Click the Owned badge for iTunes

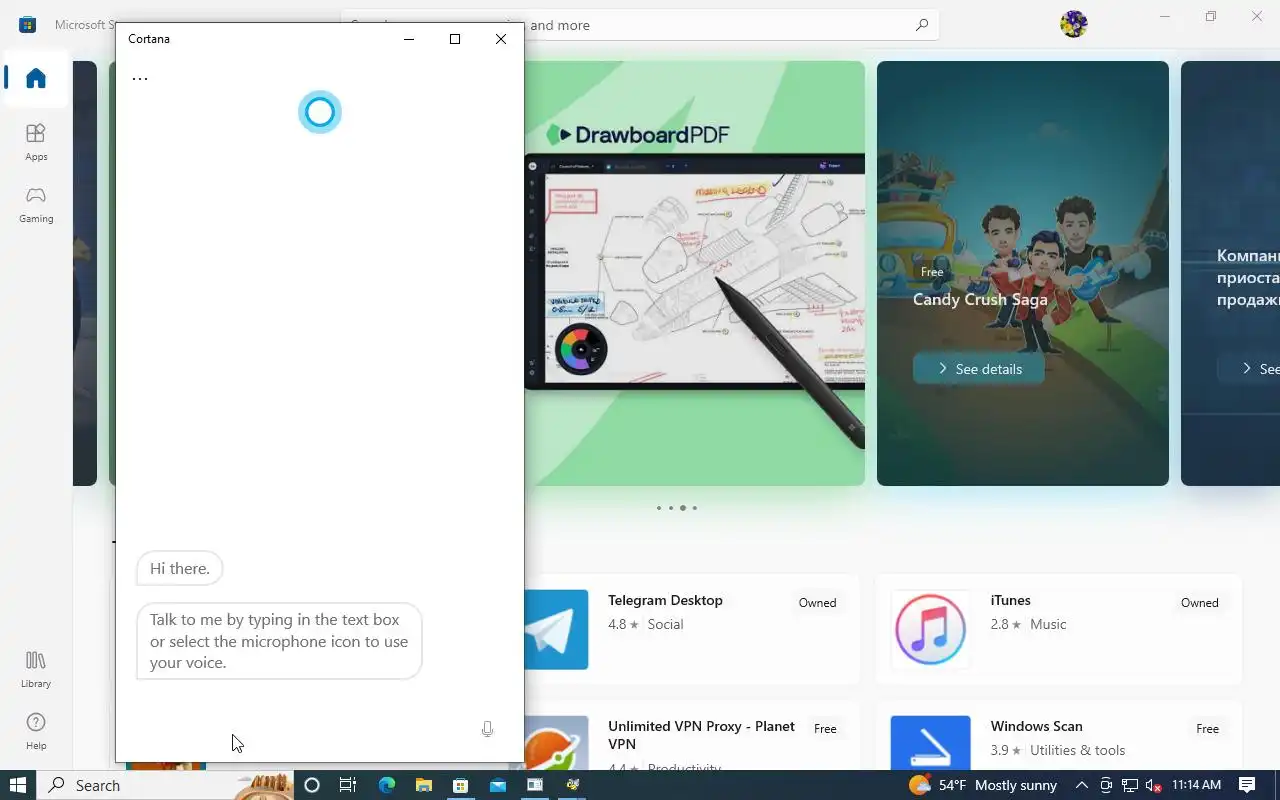coord(1199,603)
